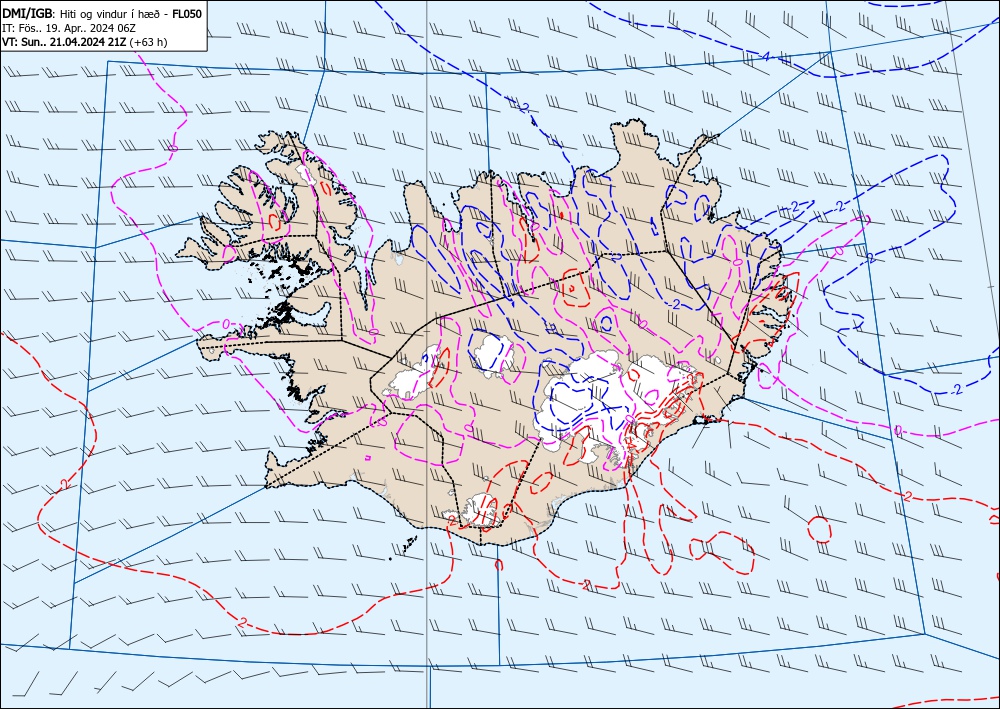The image size is (1000, 709).
Task: Click the "-4" blue isotherm contour label
Action: (x=764, y=58)
